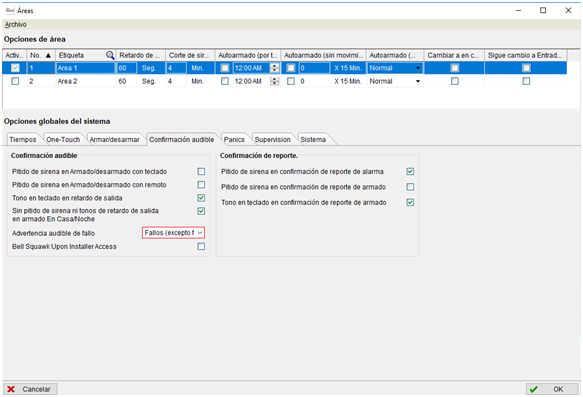
Task: Click the Autoarmado (sin movimi... column header
Action: pos(324,55)
